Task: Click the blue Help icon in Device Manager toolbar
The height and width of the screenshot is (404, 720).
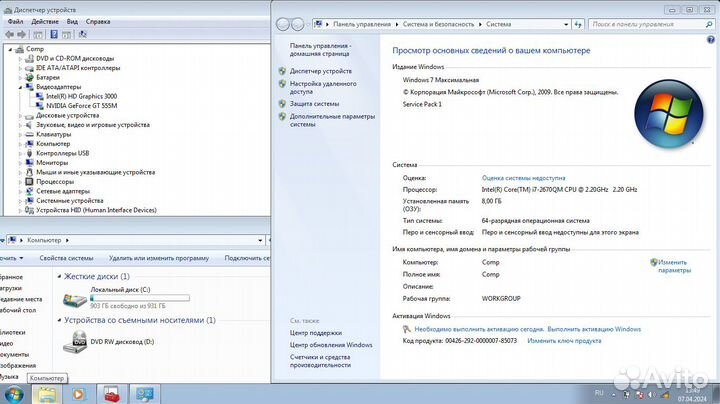Action: [54, 34]
